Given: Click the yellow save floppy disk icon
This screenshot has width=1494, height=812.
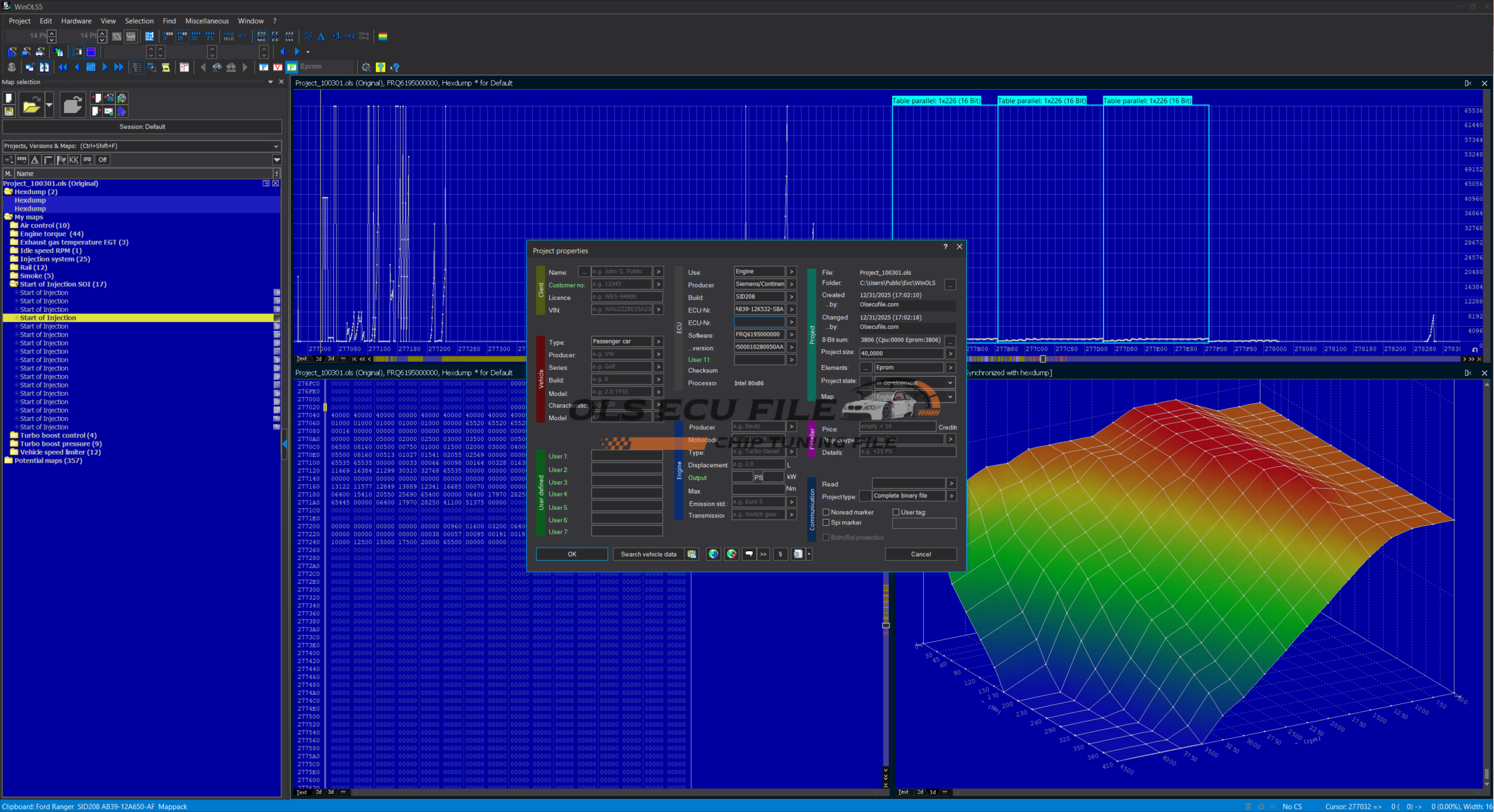Looking at the screenshot, I should (x=9, y=111).
